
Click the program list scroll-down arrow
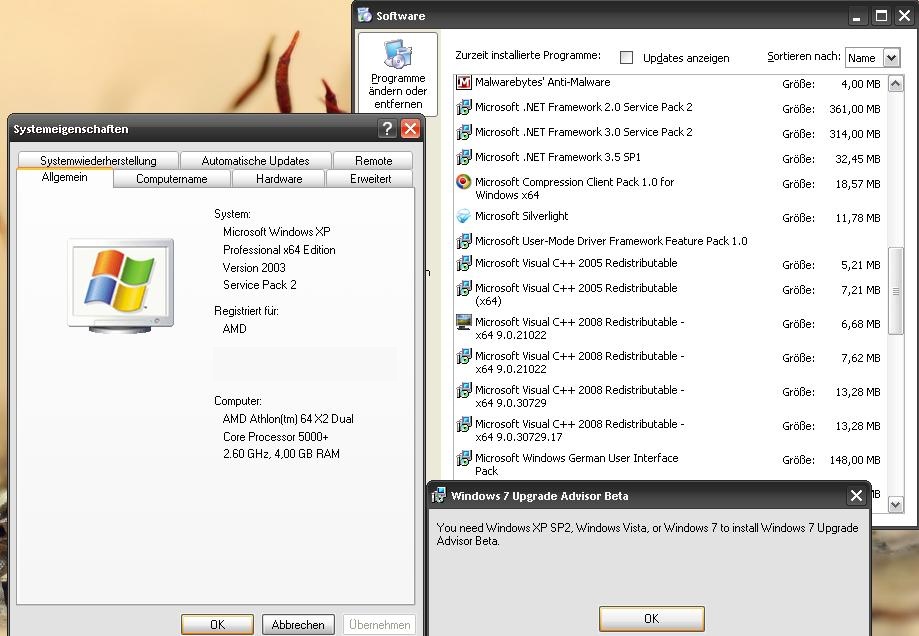tap(895, 505)
